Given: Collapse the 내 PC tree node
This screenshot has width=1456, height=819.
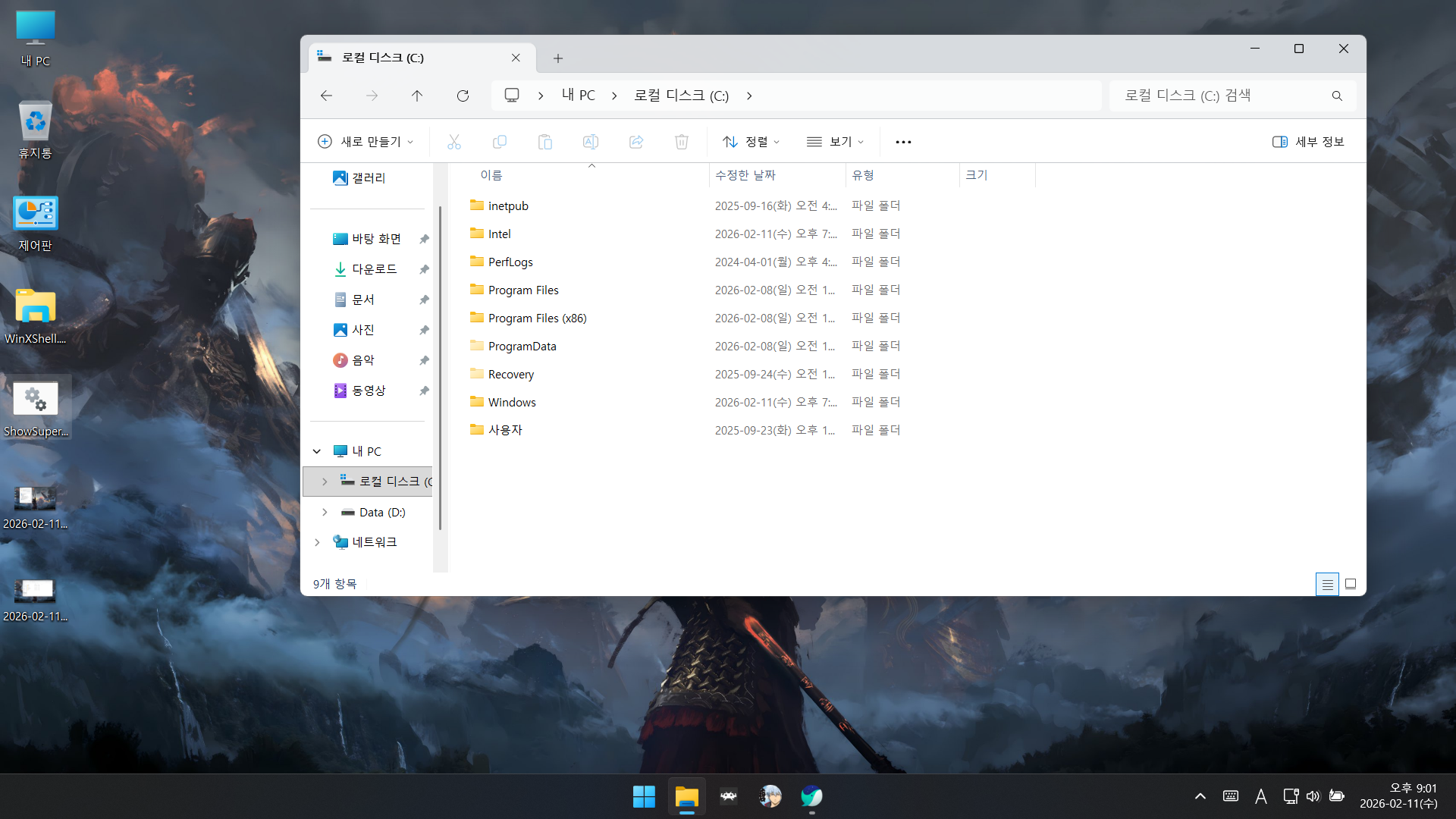Looking at the screenshot, I should point(317,451).
